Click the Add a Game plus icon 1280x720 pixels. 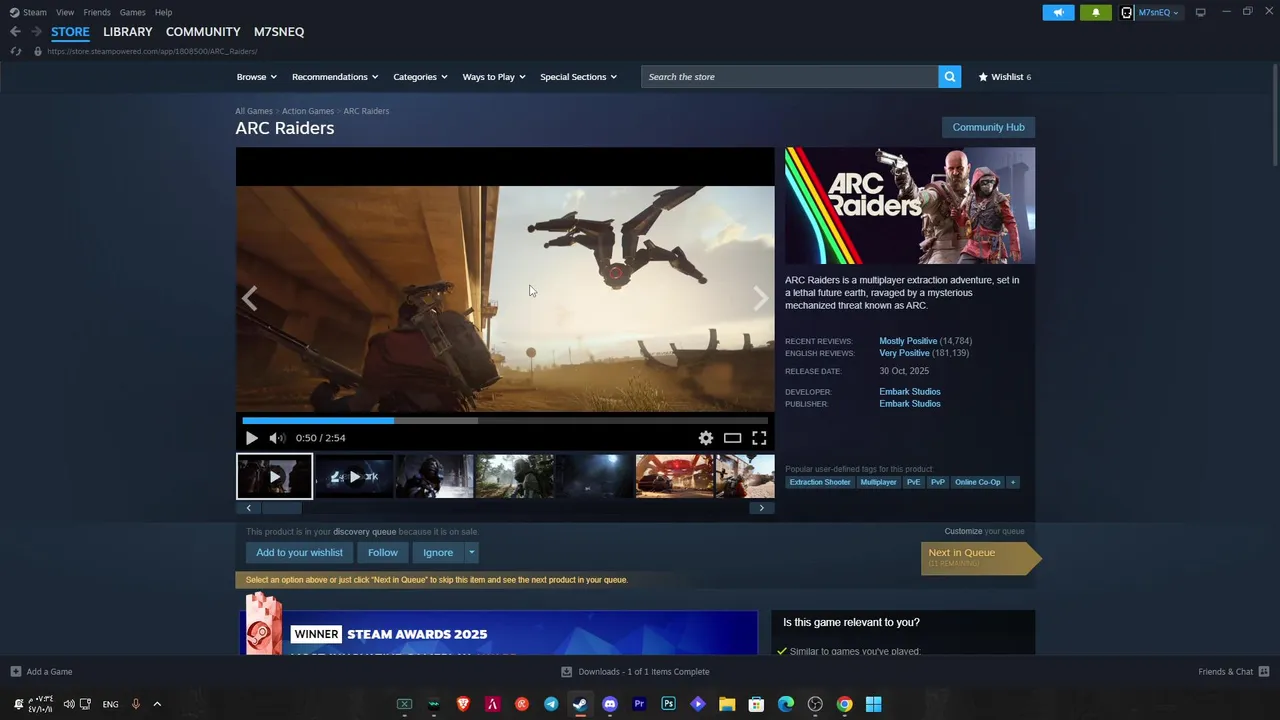[x=15, y=672]
